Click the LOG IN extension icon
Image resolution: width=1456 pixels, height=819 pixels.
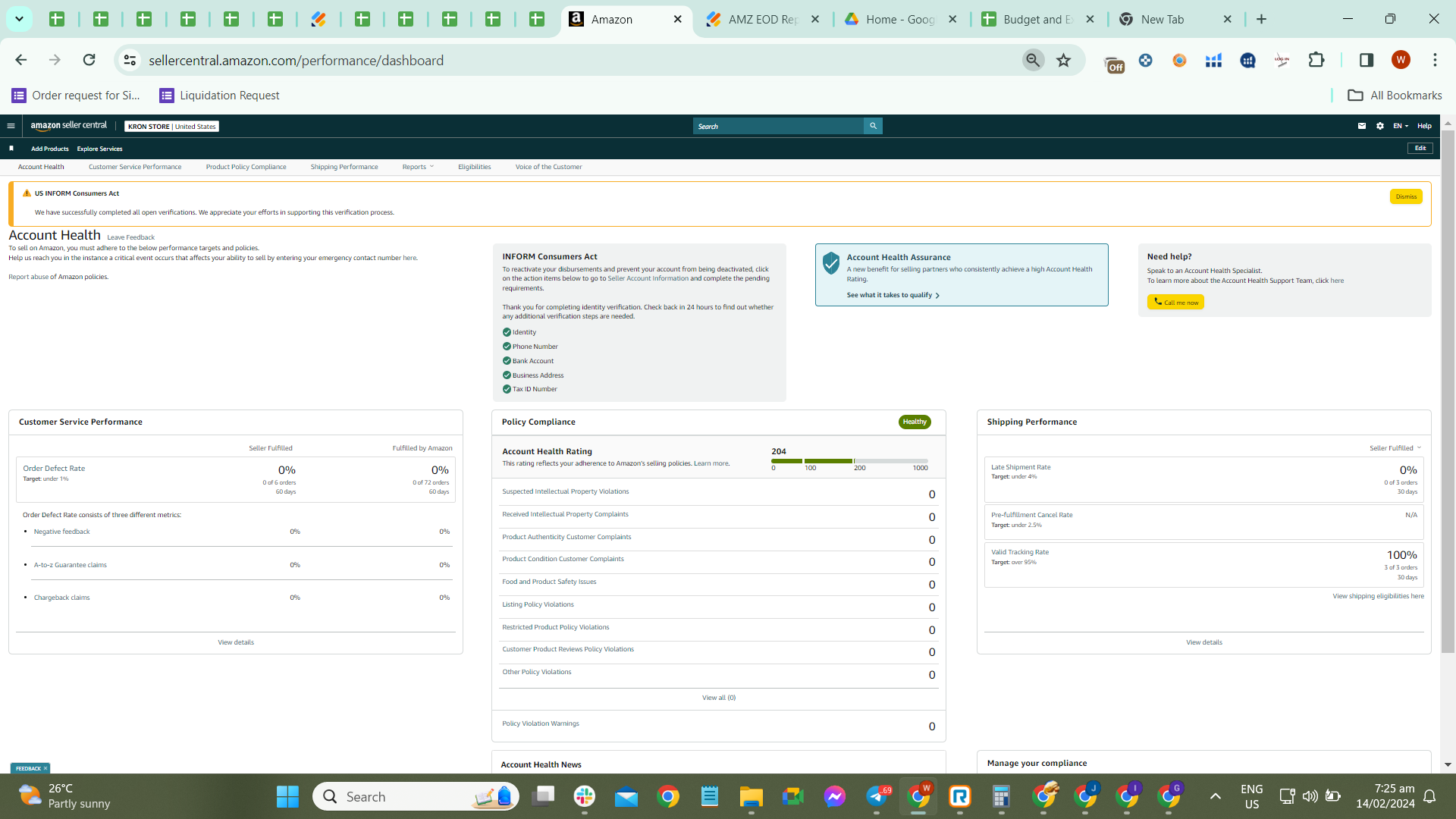click(x=1282, y=60)
